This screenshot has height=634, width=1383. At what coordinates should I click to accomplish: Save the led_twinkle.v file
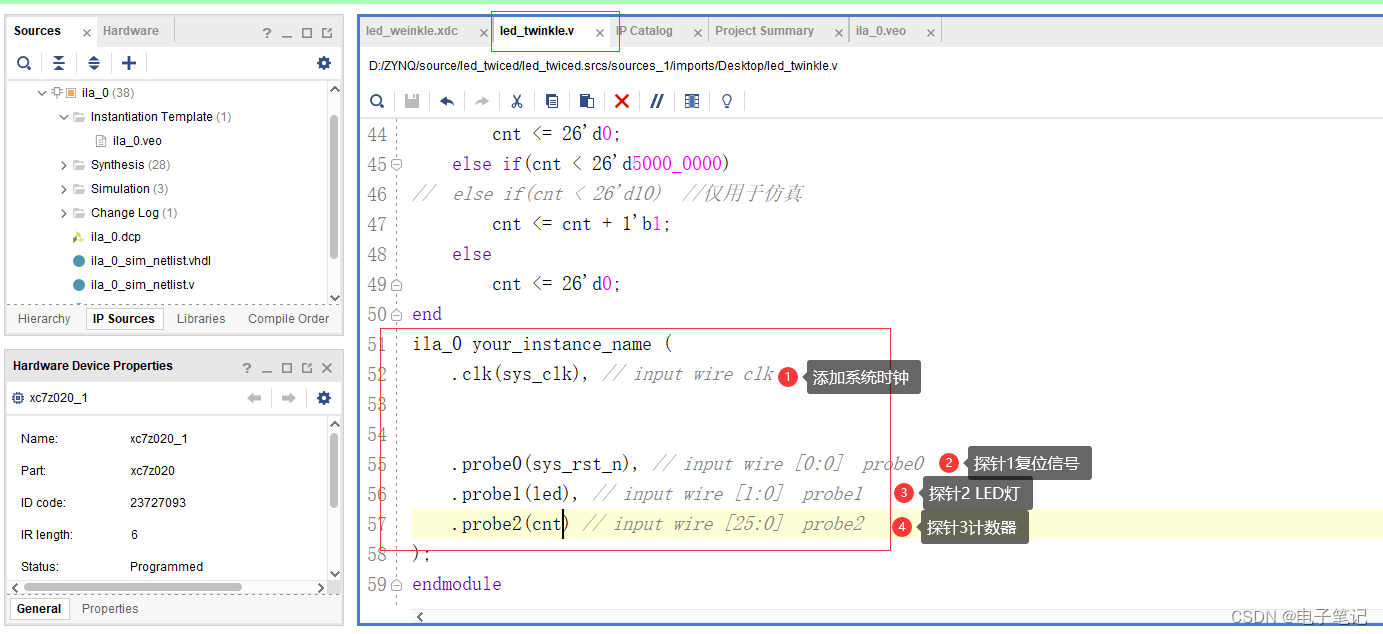pos(412,101)
